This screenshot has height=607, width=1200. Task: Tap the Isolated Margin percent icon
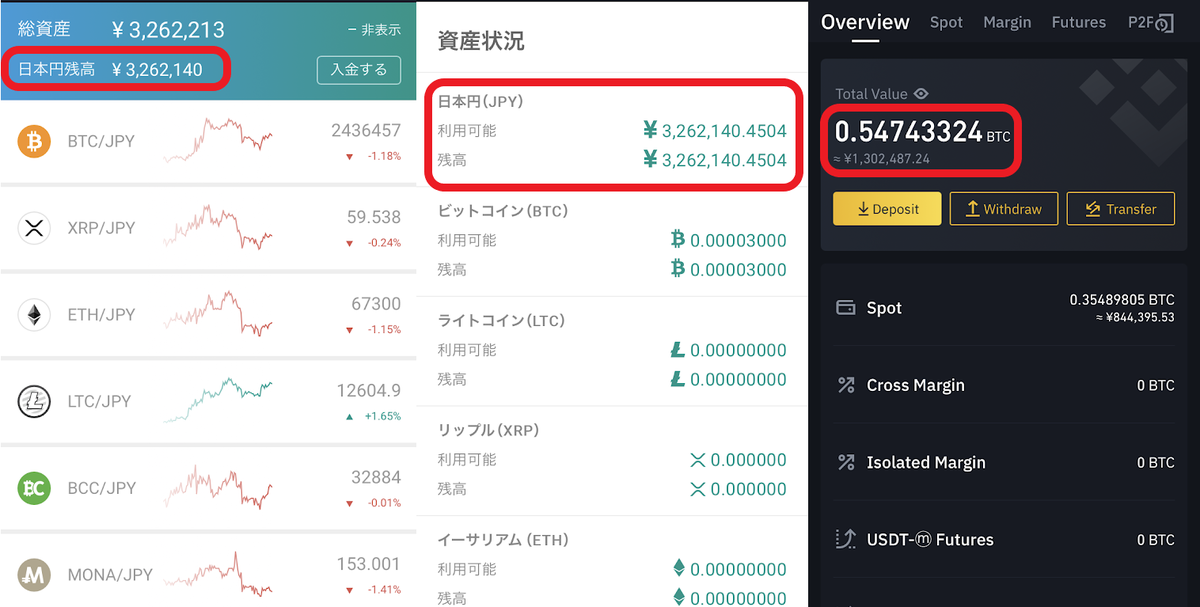tap(847, 462)
